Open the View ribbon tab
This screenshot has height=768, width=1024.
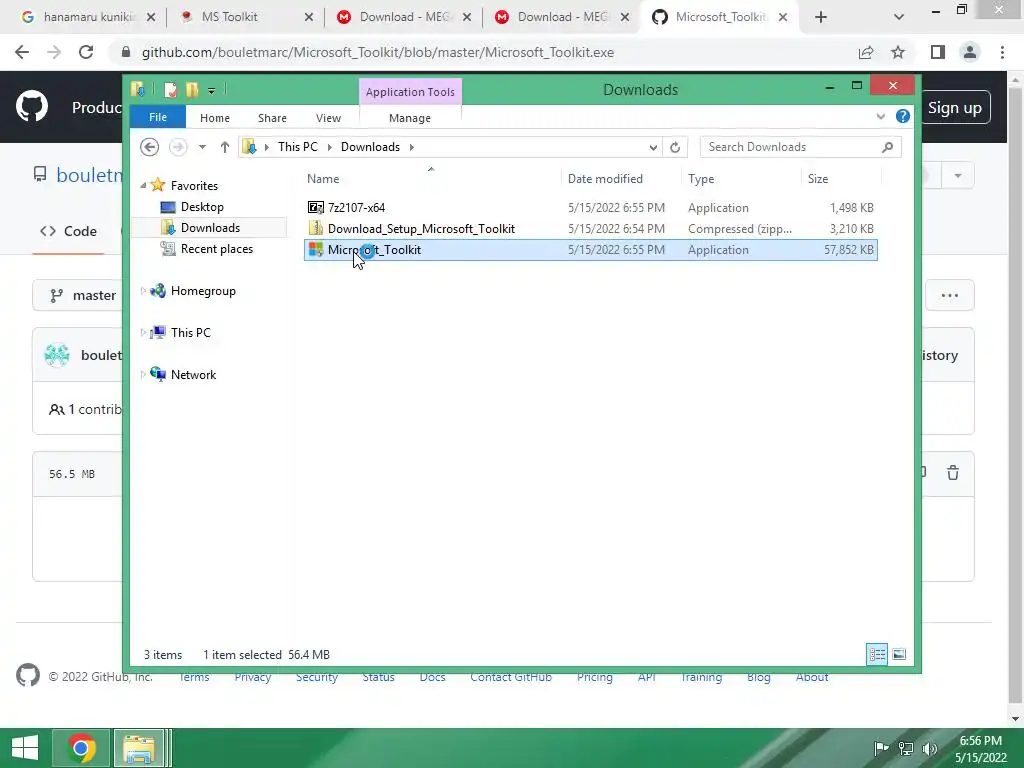[x=328, y=118]
